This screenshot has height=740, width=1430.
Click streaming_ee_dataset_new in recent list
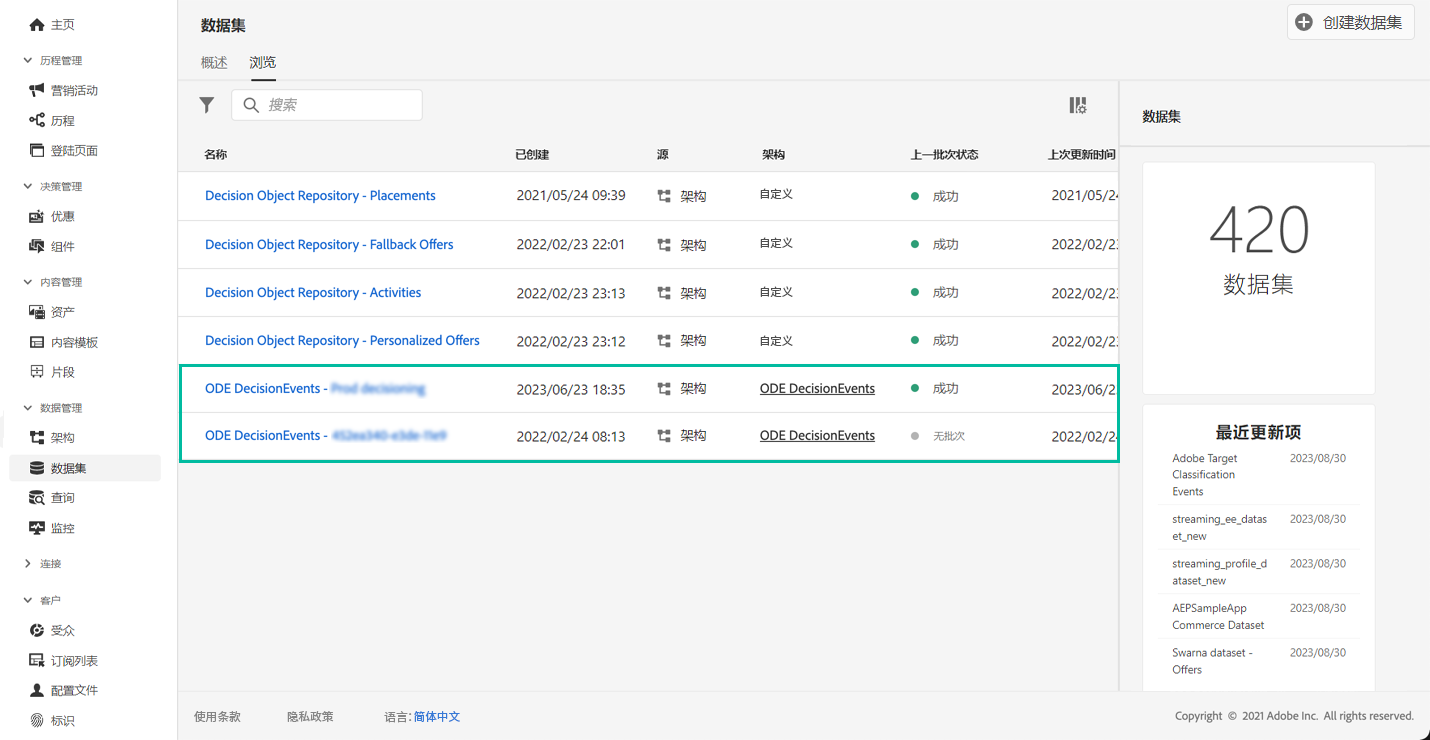point(1220,528)
